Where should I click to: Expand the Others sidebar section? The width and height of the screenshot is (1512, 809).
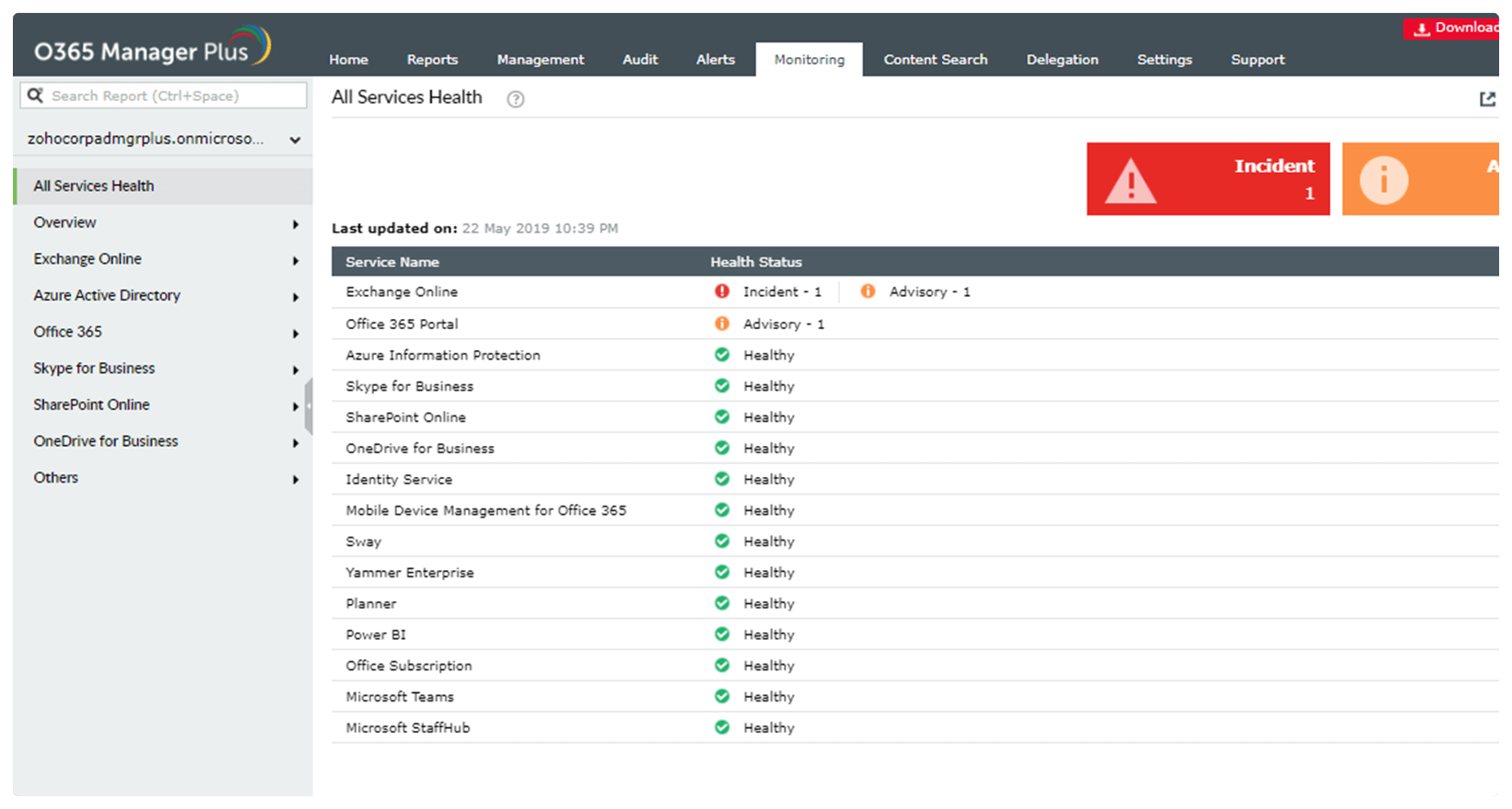tap(296, 480)
